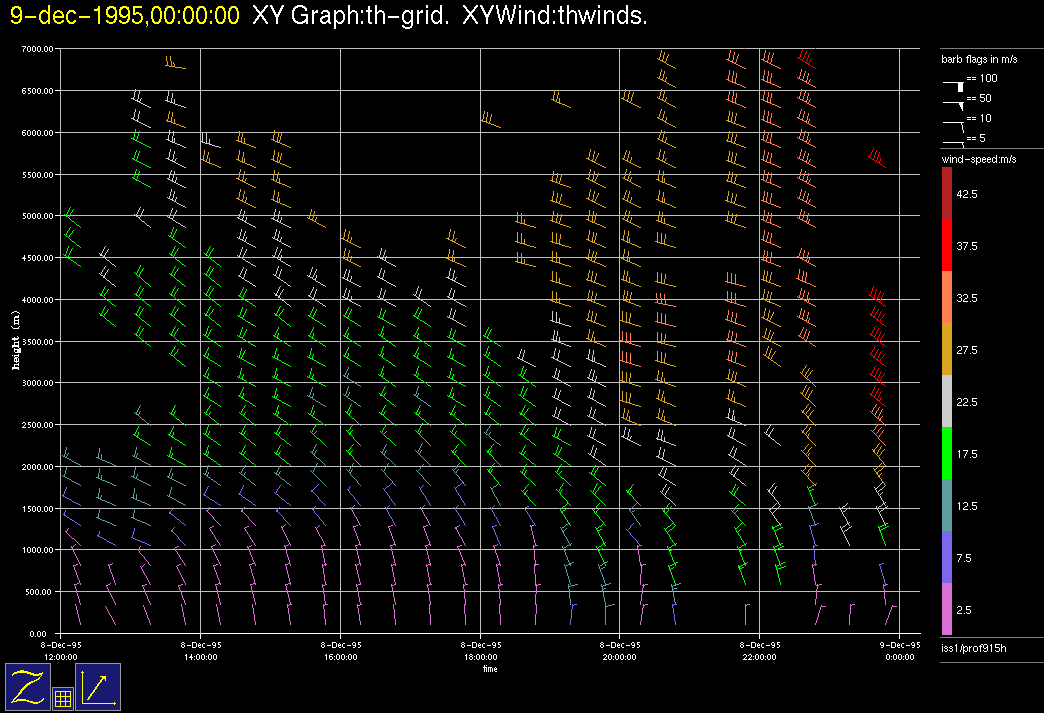Click the 'wind-speed:m/s' color bar label
Viewport: 1044px width, 713px height.
pos(975,160)
